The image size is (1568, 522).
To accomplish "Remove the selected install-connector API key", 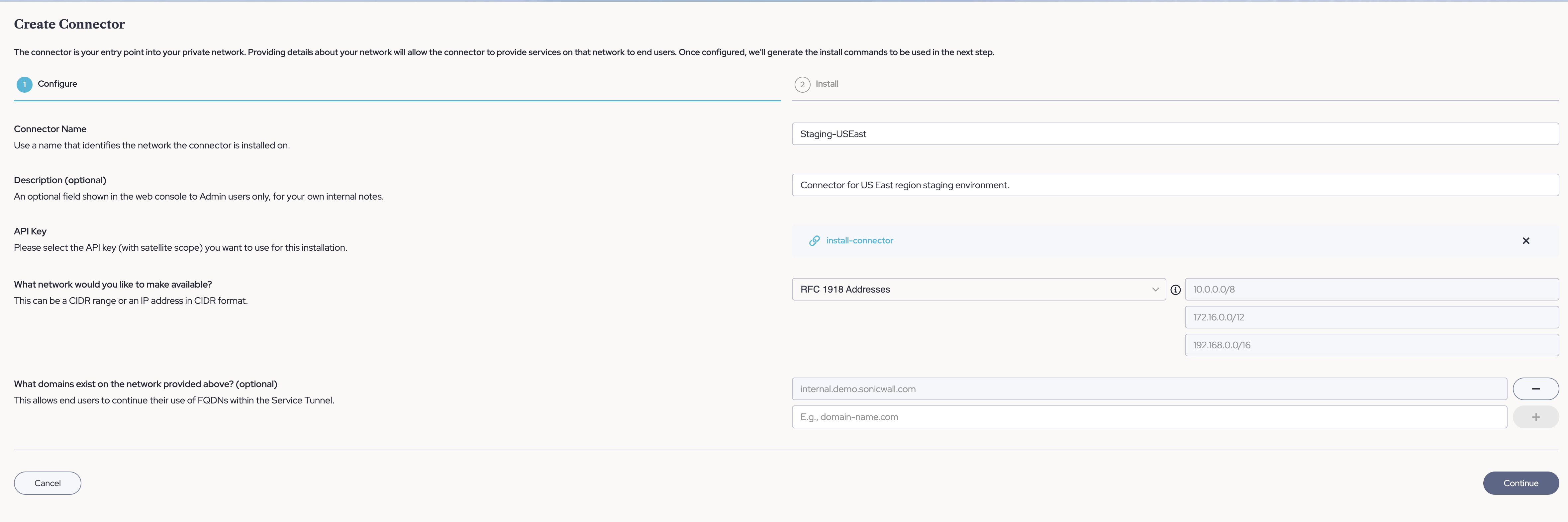I will click(1525, 241).
